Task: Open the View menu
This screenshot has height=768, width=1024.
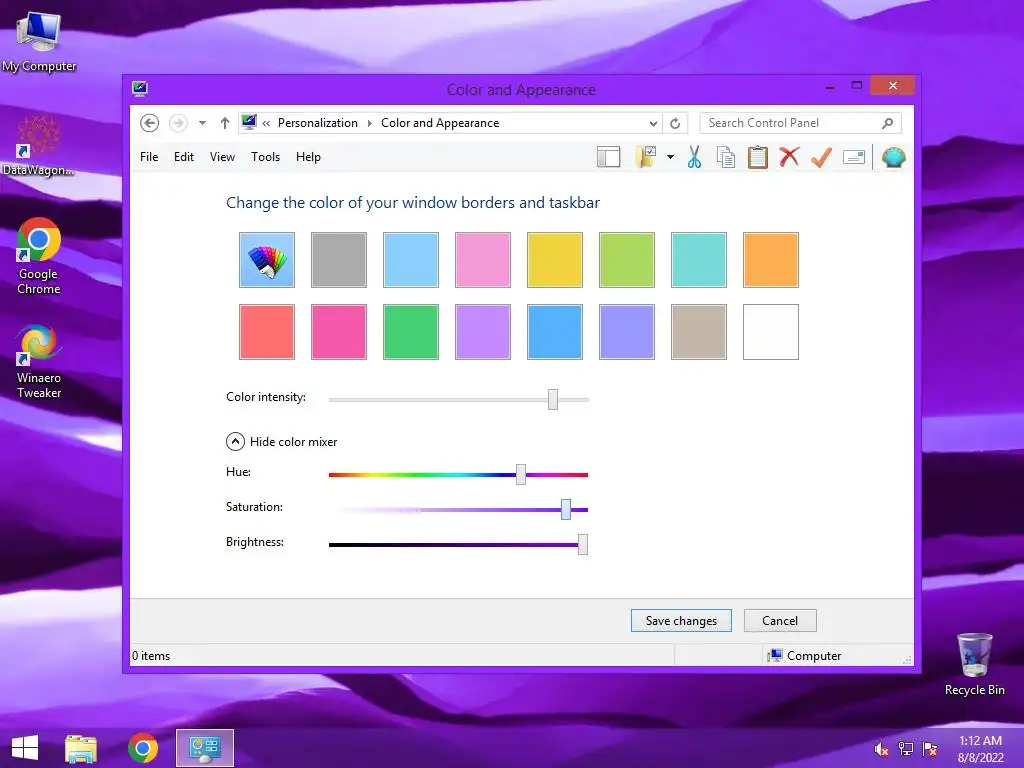Action: [222, 157]
